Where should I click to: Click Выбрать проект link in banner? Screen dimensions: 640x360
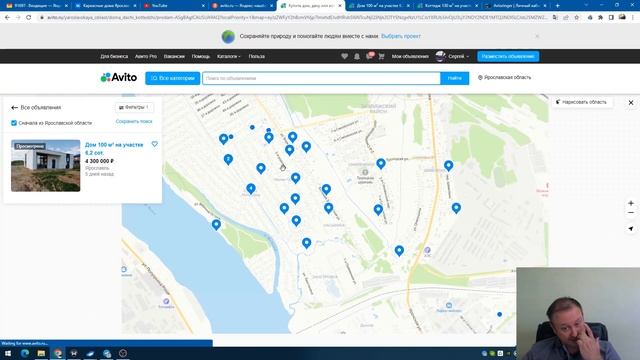click(401, 36)
